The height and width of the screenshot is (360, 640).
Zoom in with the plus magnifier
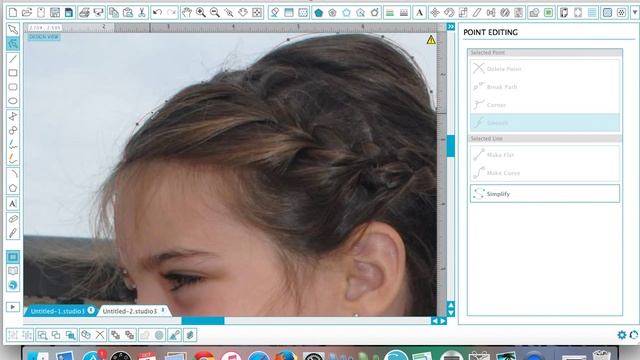click(200, 13)
